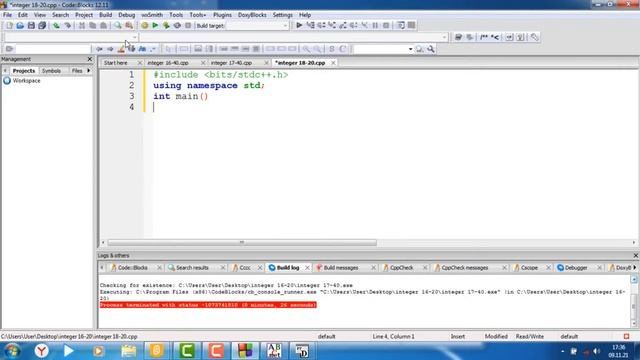Click the match case 'Aa' icon
The image size is (640, 360).
point(142,49)
